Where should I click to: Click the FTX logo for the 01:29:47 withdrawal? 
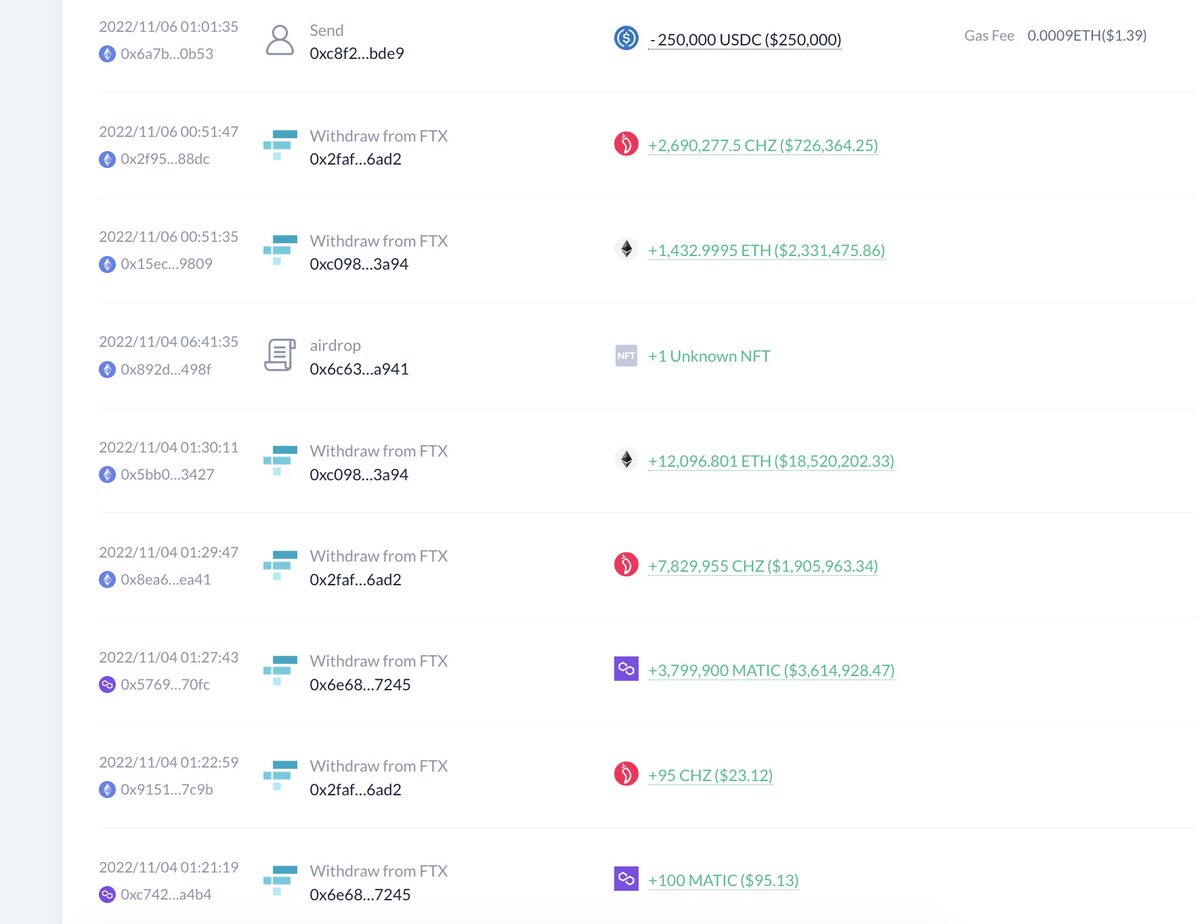point(280,566)
